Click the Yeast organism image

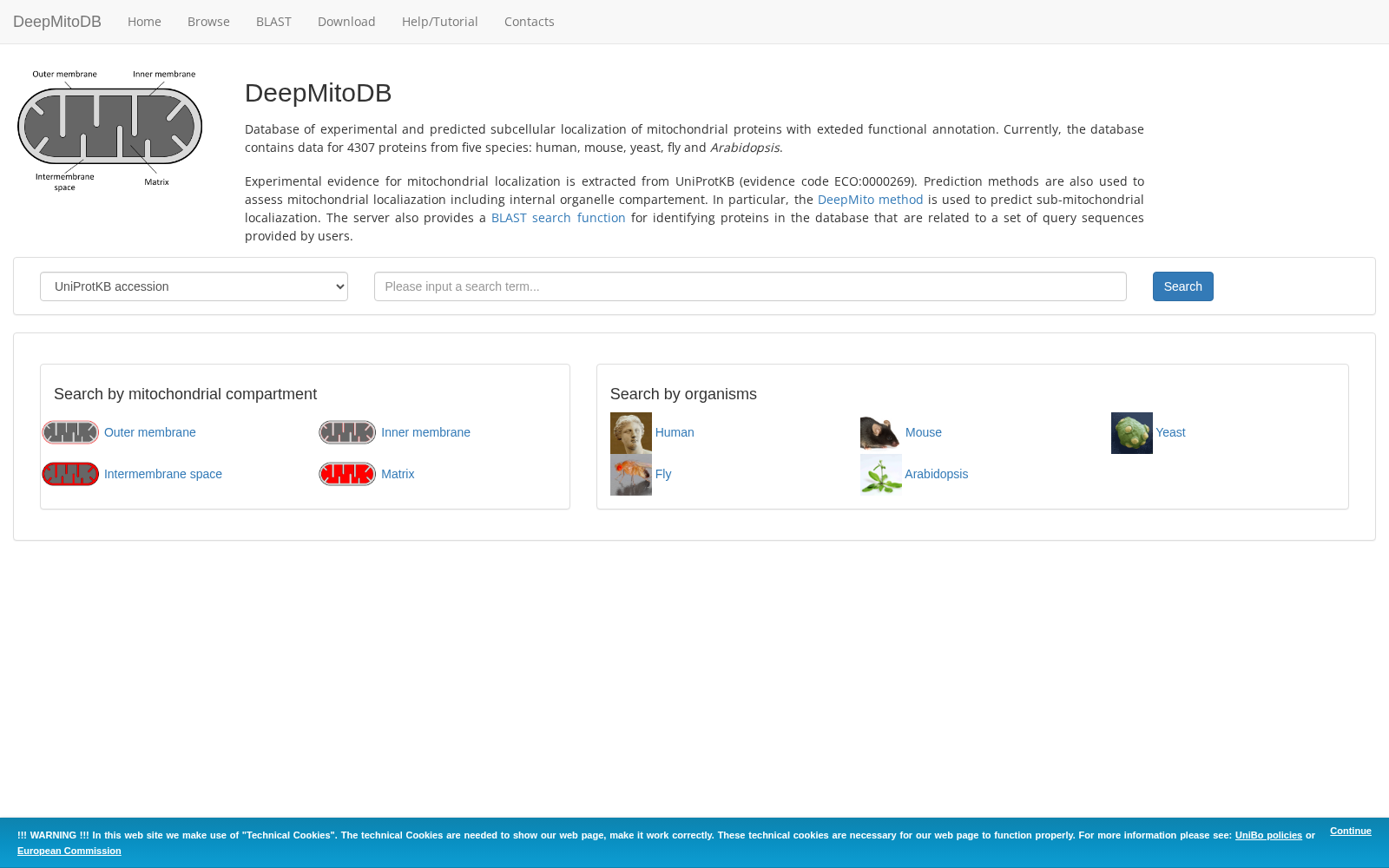point(1132,433)
